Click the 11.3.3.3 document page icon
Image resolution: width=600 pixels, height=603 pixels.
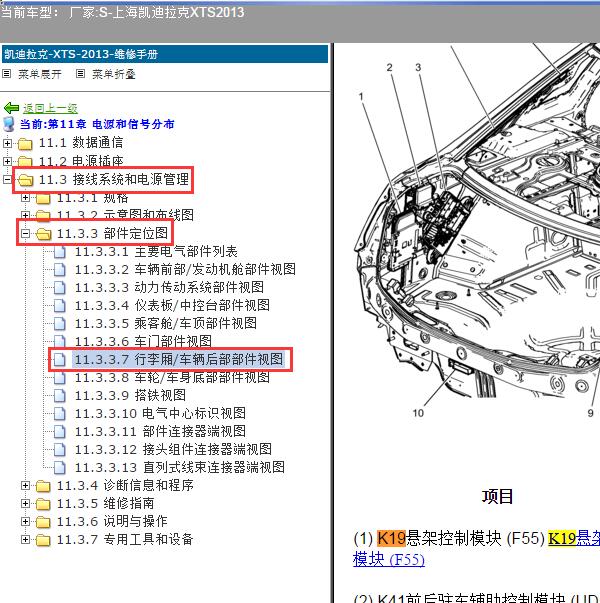pyautogui.click(x=60, y=288)
